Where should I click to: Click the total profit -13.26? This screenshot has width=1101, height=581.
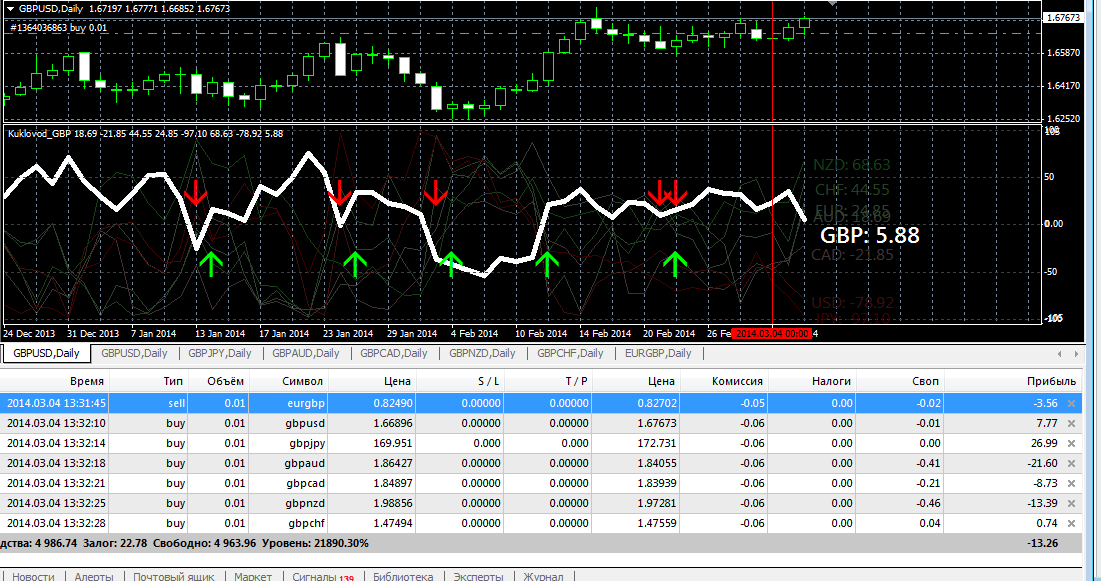tap(1043, 544)
